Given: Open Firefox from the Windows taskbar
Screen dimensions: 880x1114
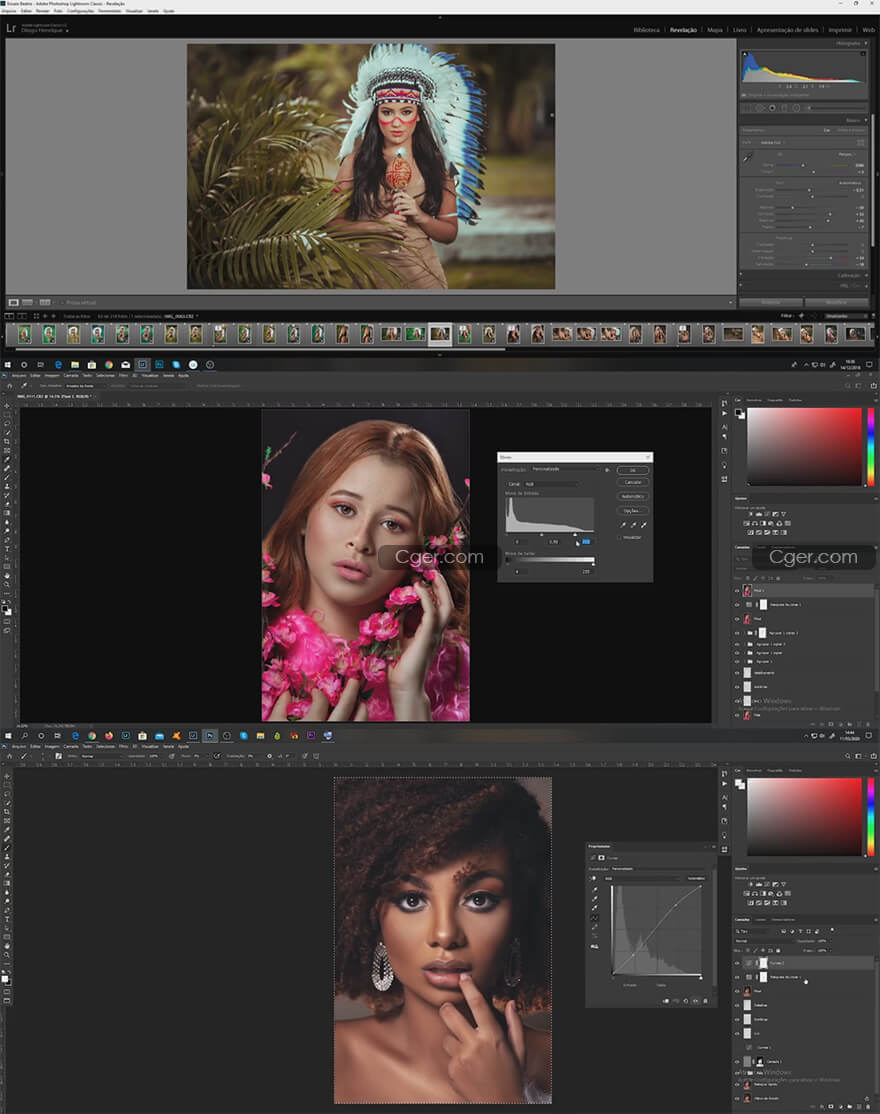Looking at the screenshot, I should tap(109, 736).
